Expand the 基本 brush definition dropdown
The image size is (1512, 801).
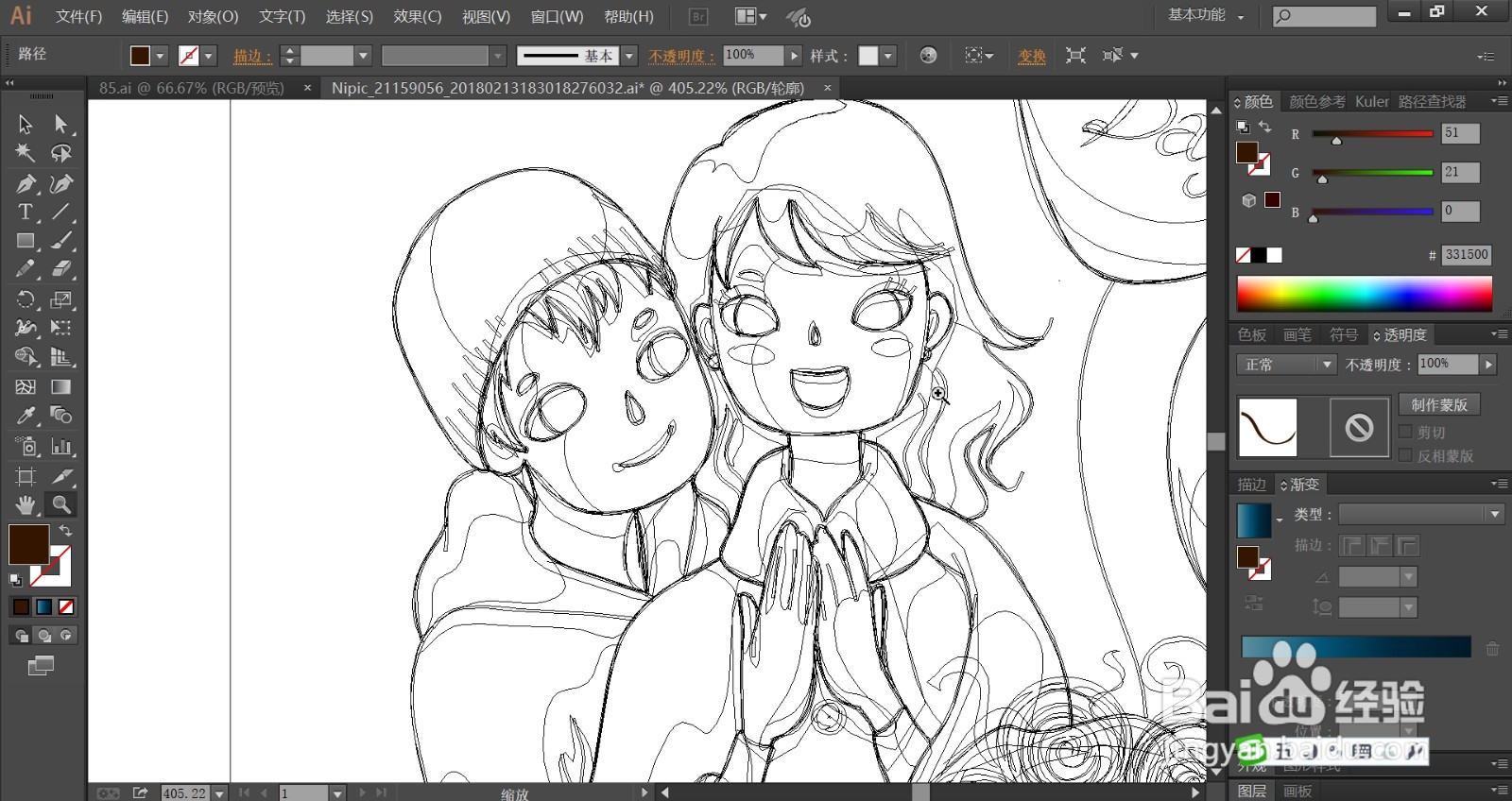coord(629,56)
